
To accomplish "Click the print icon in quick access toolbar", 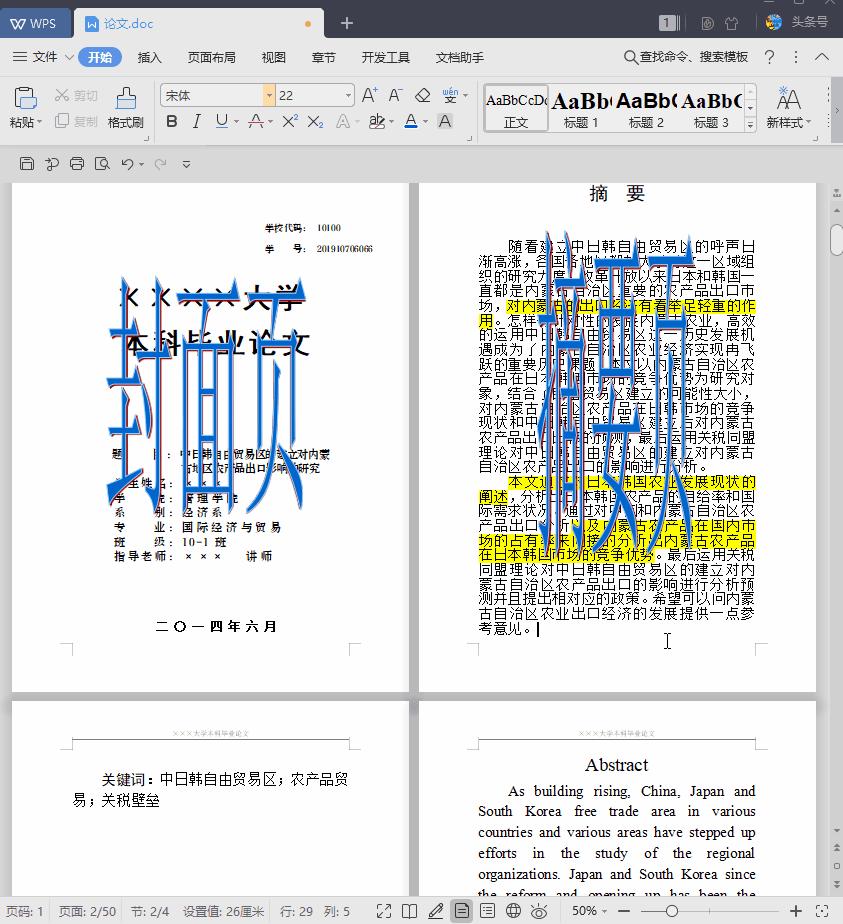I will click(x=77, y=164).
